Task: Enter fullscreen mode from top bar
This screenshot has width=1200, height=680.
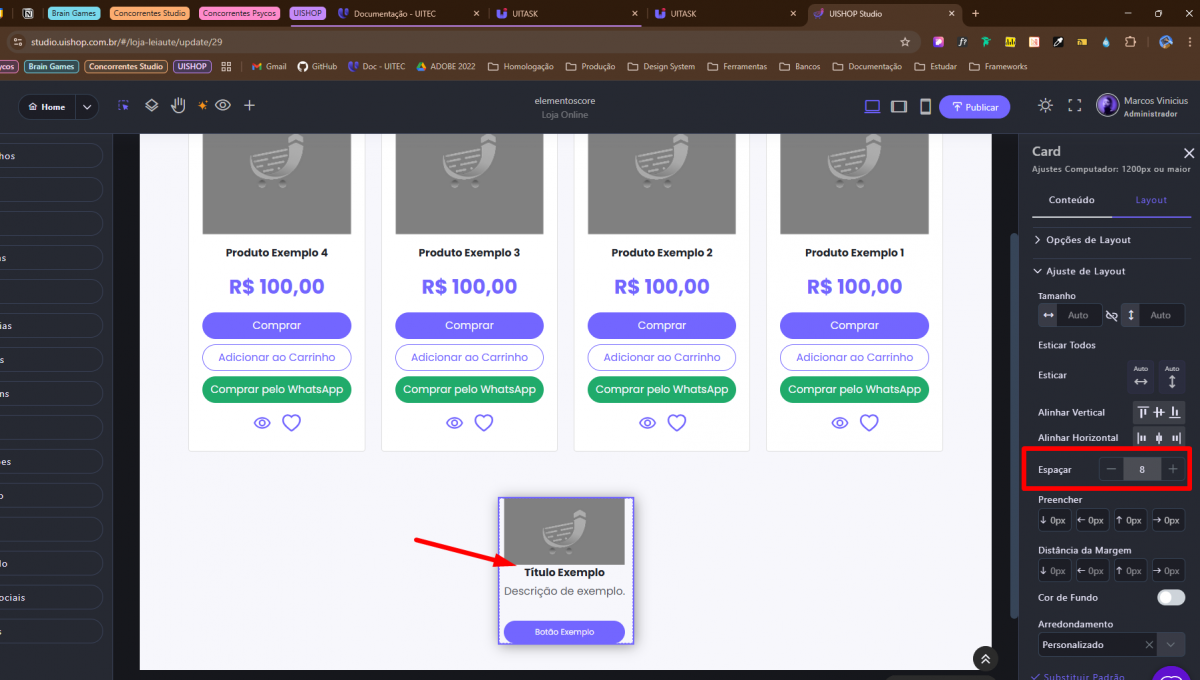Action: tap(1075, 106)
